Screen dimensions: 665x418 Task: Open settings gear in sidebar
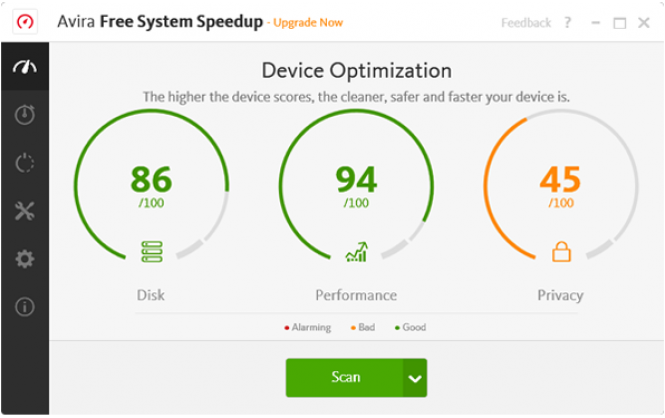(25, 259)
